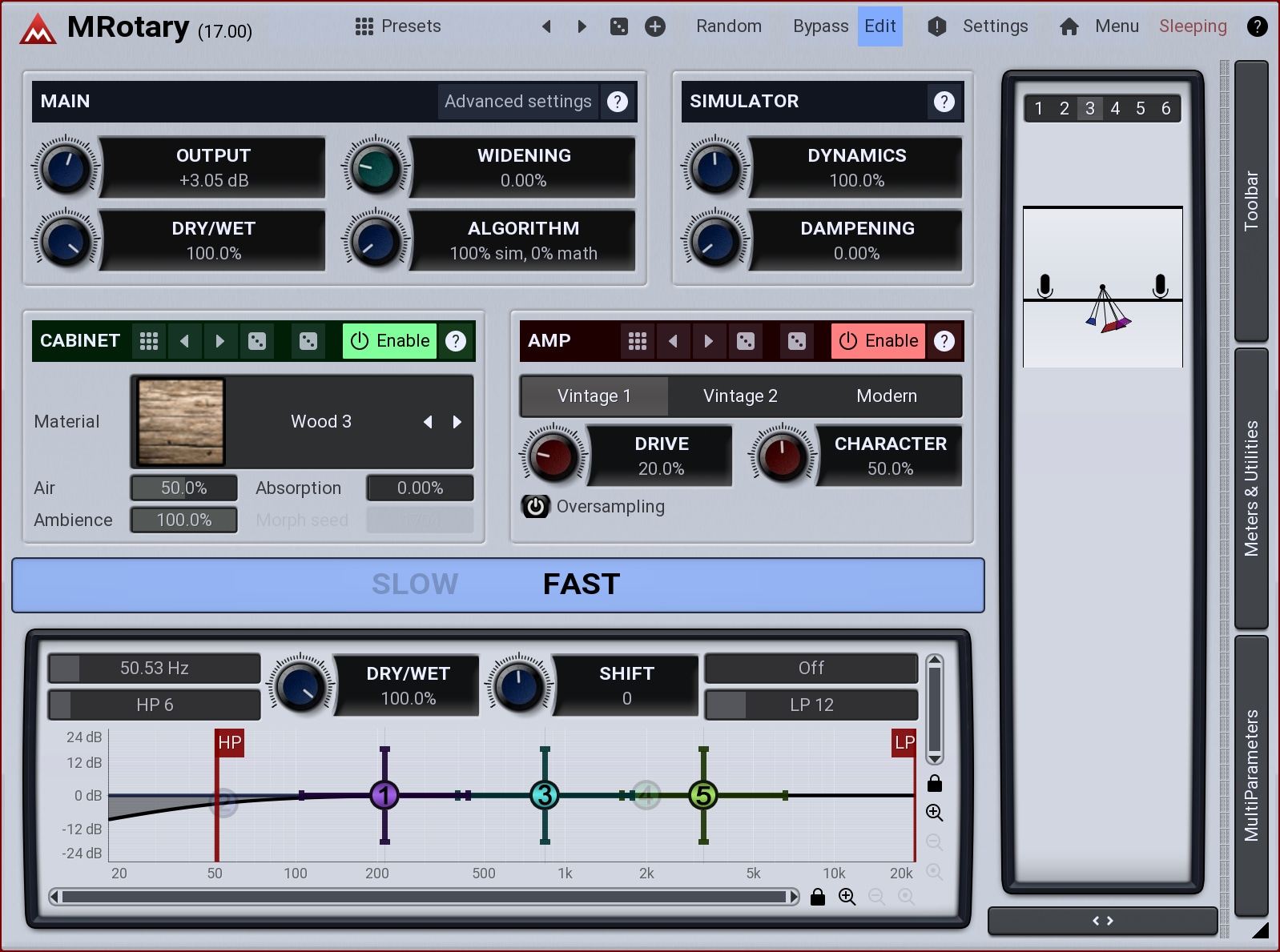
Task: Click the vertical zoom-in magnifier beside EQ graph
Action: tap(934, 813)
